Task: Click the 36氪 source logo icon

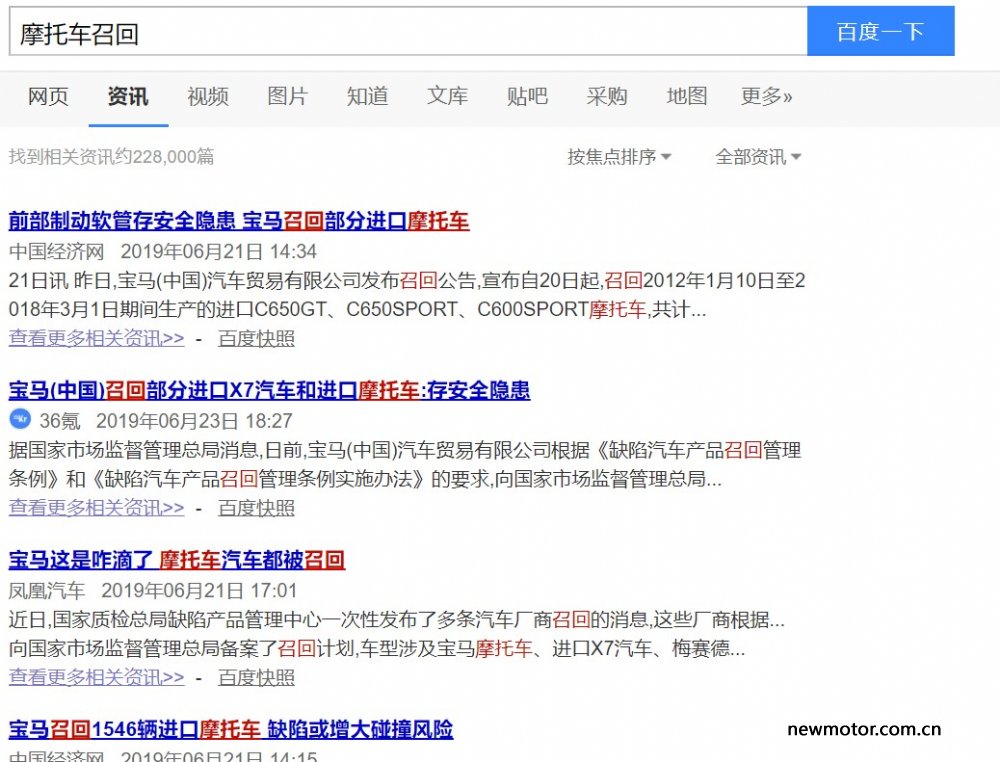Action: (x=20, y=419)
